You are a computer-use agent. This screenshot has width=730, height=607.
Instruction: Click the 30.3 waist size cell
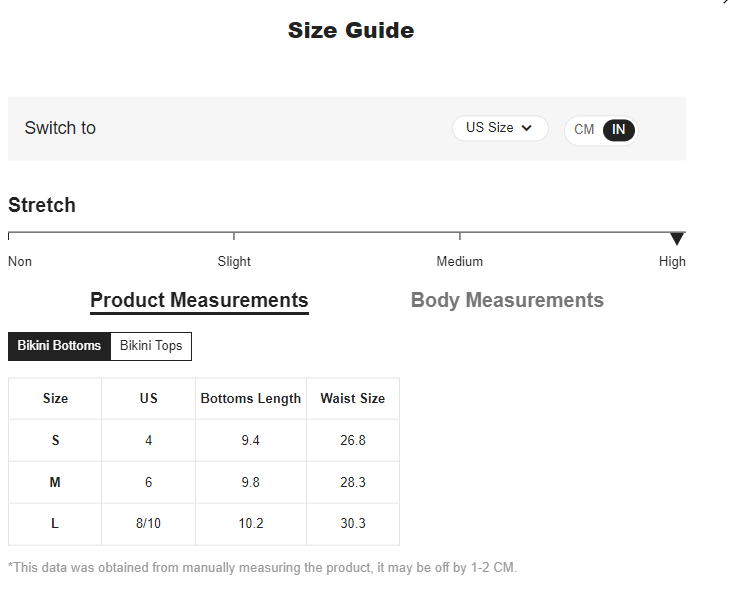coord(353,524)
